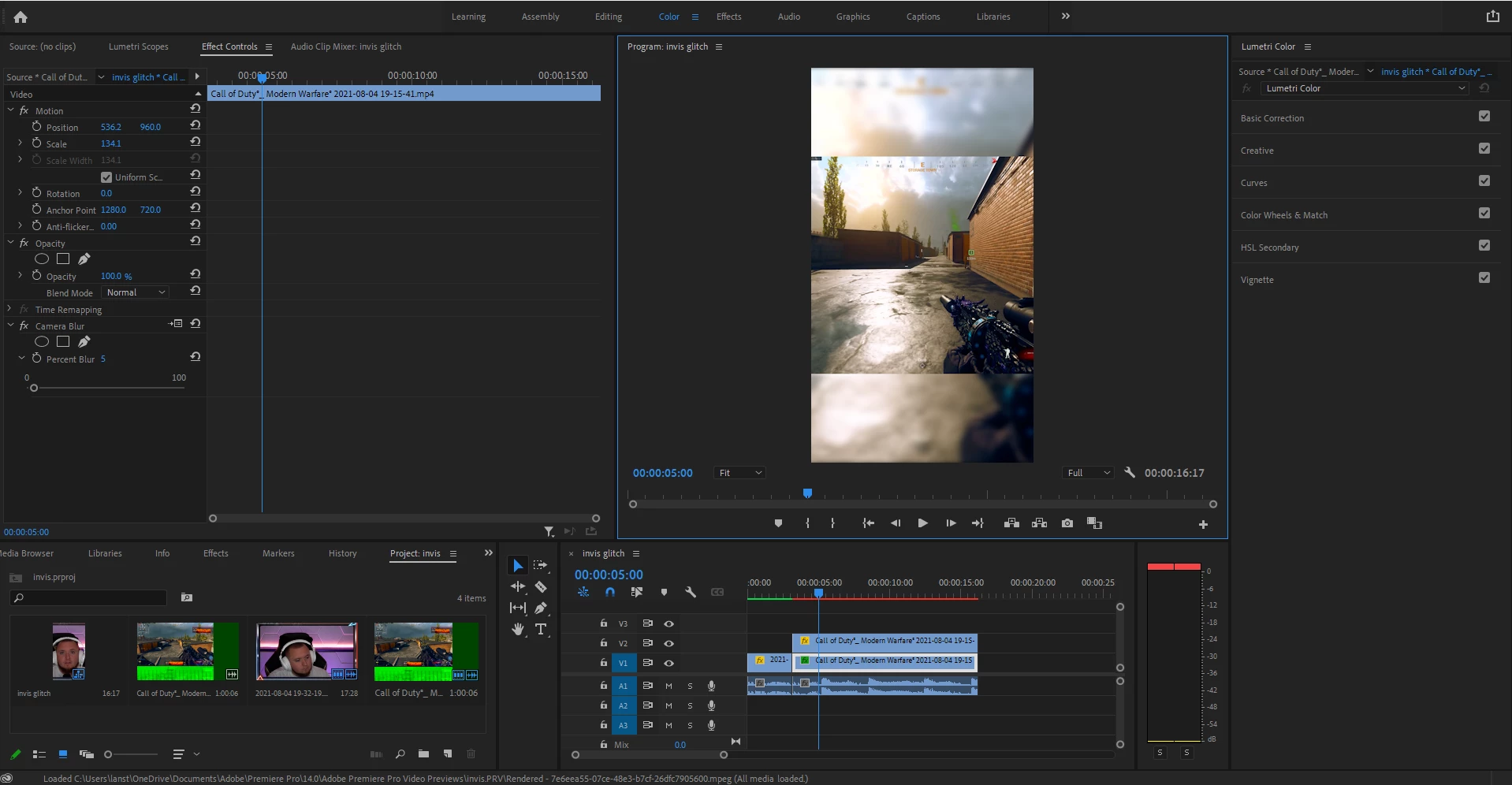The image size is (1512, 785).
Task: Mute audio track A1
Action: click(x=668, y=686)
